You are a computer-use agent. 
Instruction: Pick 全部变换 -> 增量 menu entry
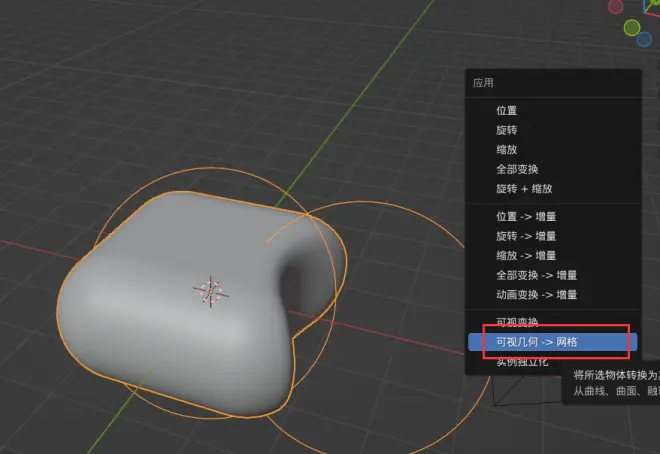coord(553,275)
